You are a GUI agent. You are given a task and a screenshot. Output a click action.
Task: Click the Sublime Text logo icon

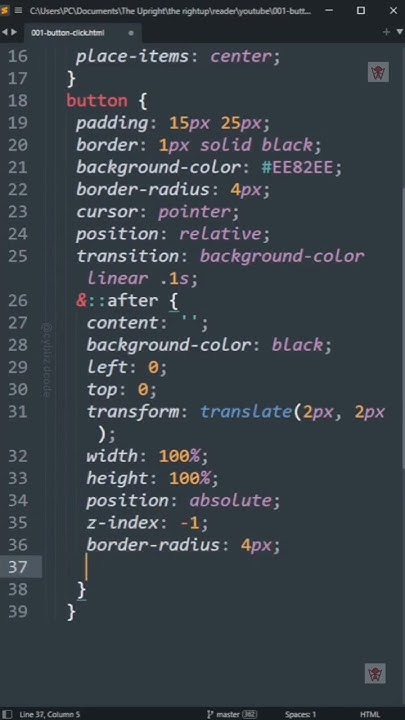5,11
